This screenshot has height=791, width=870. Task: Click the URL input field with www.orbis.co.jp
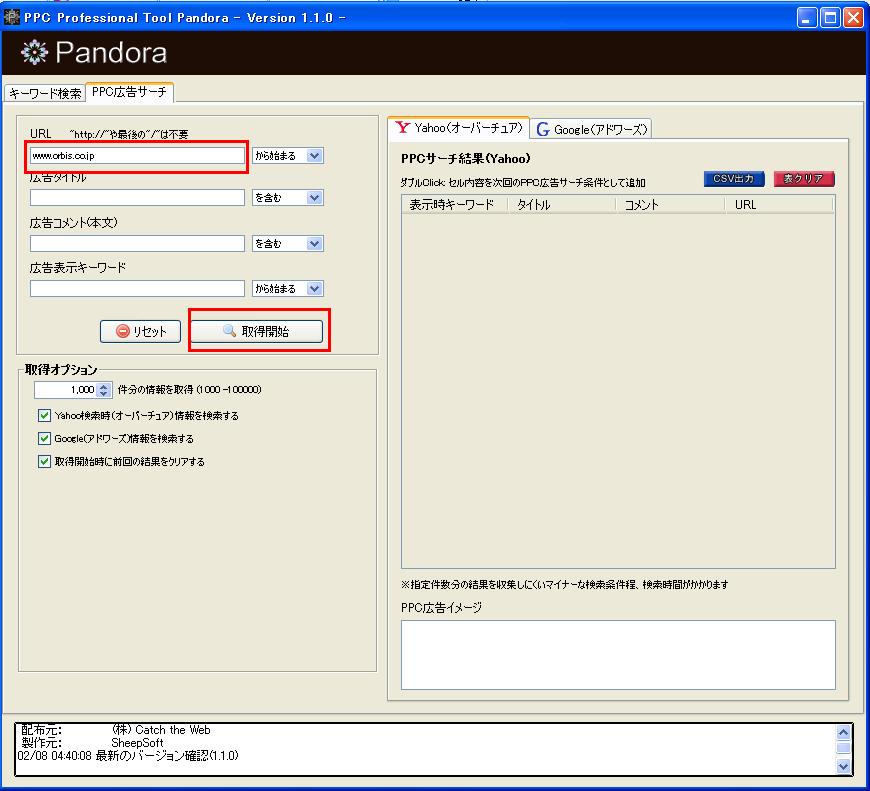click(137, 156)
